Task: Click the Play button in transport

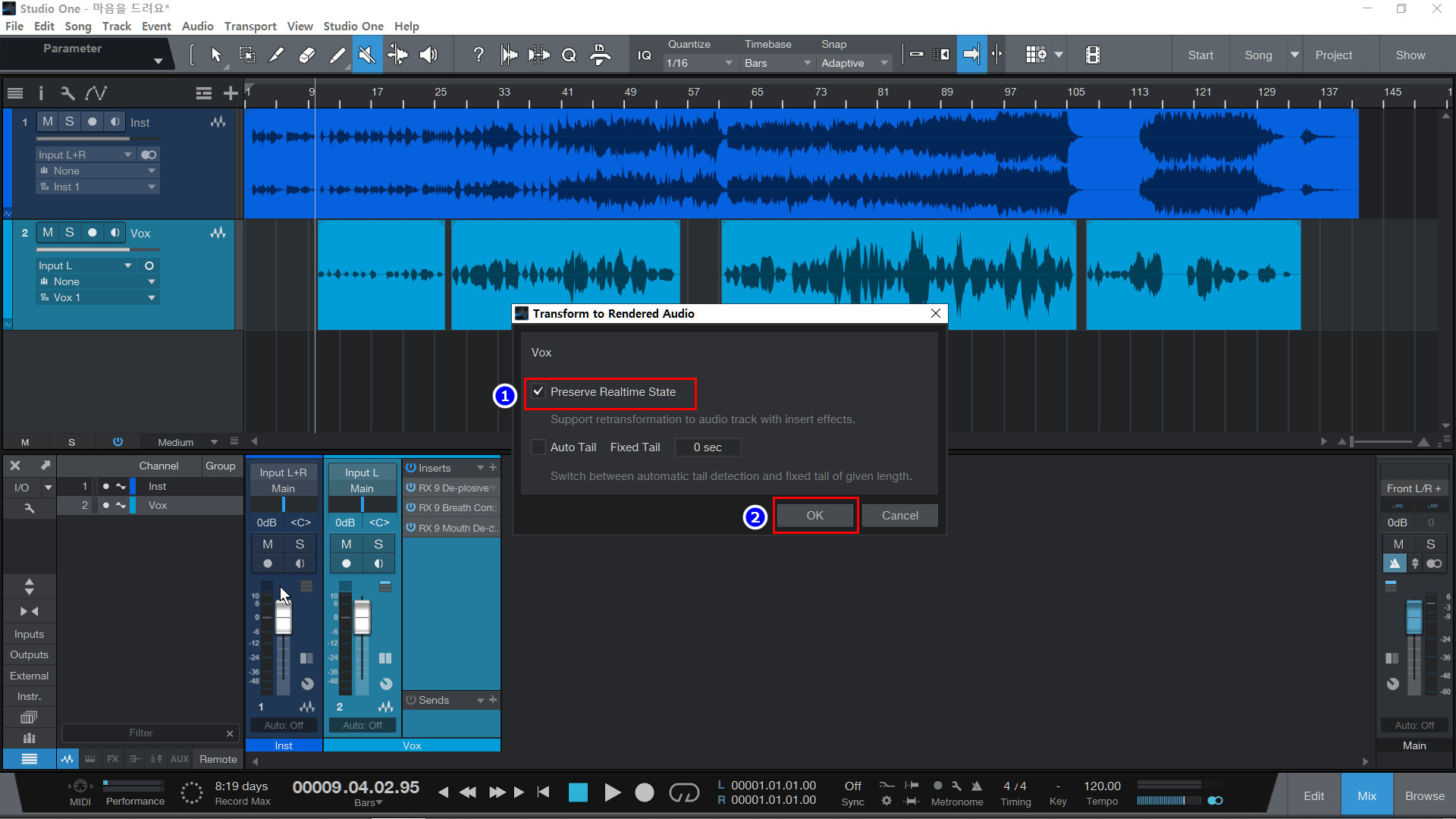Action: pyautogui.click(x=612, y=792)
